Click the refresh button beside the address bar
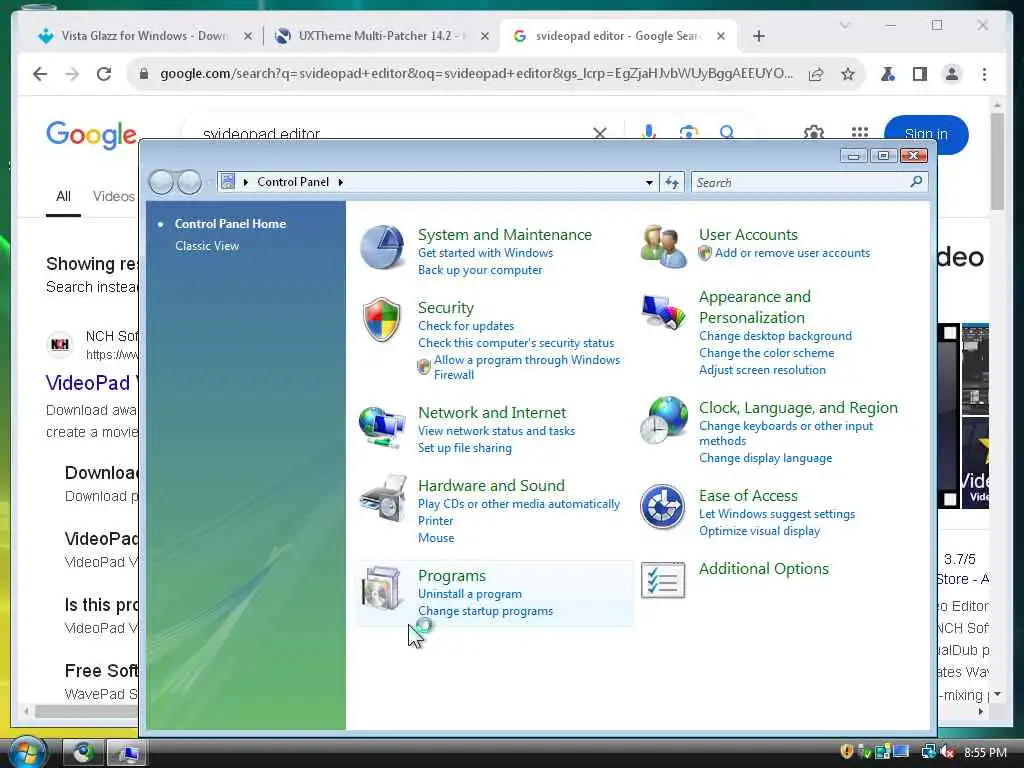Screen dimensions: 1024x768 (x=672, y=182)
